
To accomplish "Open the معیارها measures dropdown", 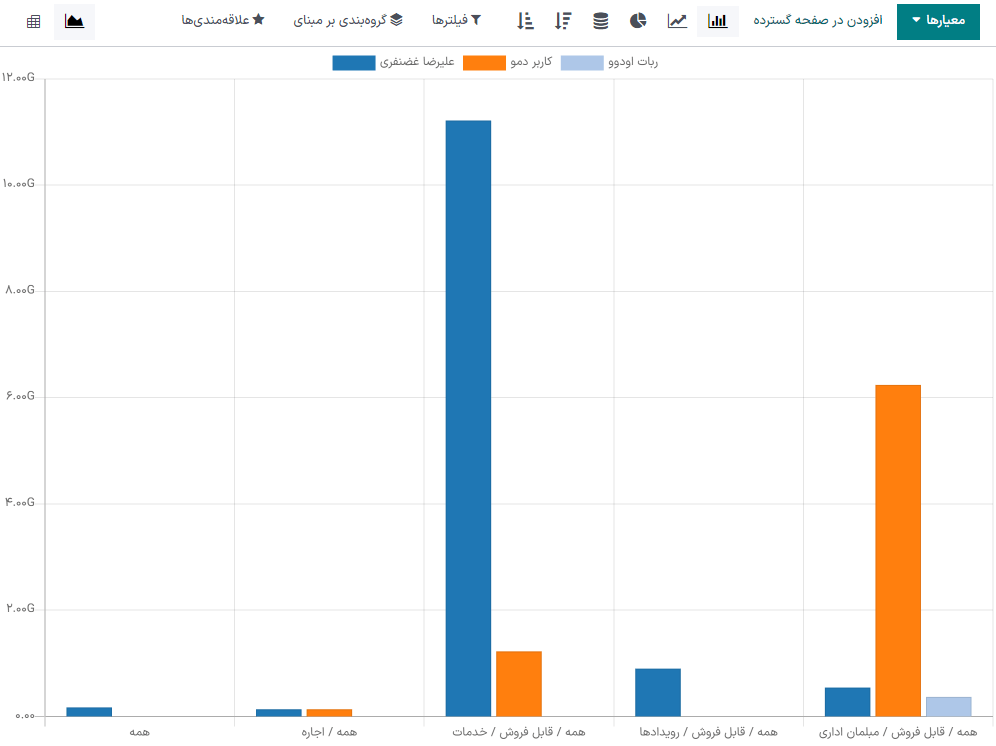I will click(937, 21).
